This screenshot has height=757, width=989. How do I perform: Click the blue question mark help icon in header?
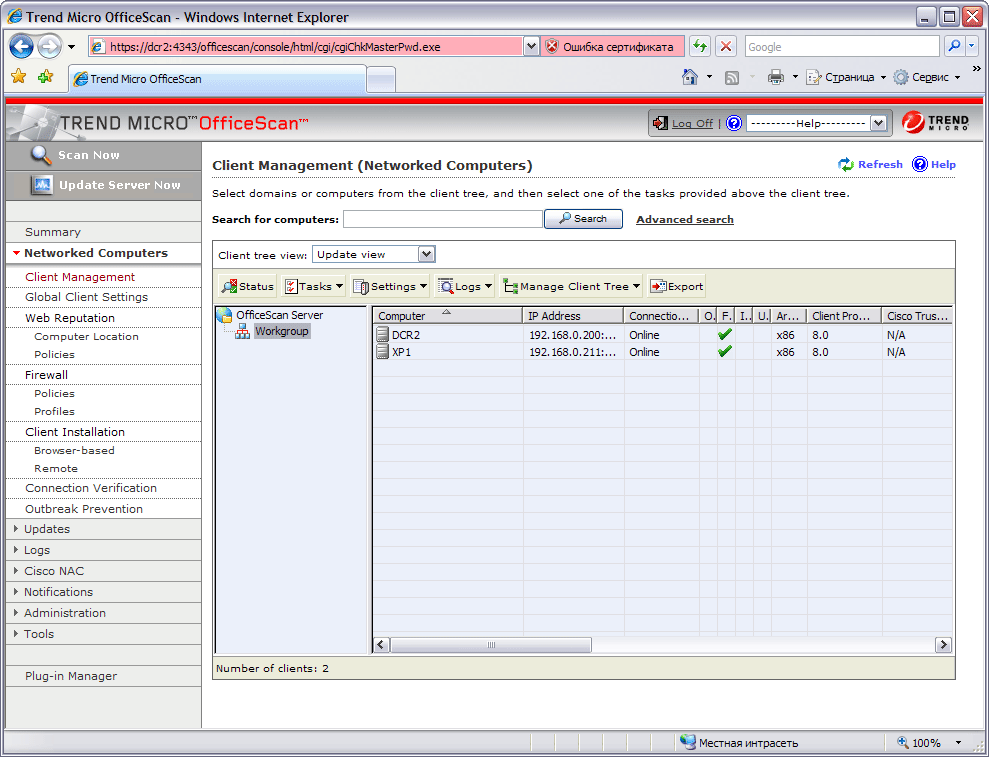click(x=734, y=123)
